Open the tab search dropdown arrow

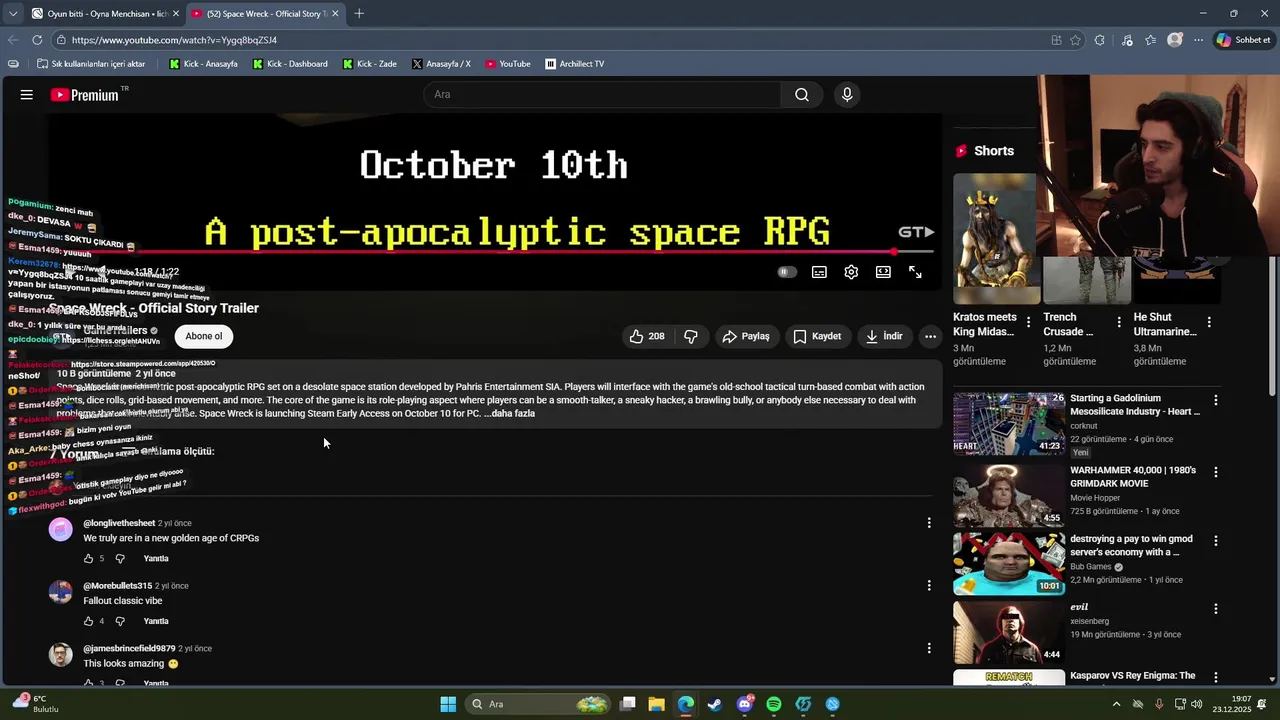tap(12, 14)
